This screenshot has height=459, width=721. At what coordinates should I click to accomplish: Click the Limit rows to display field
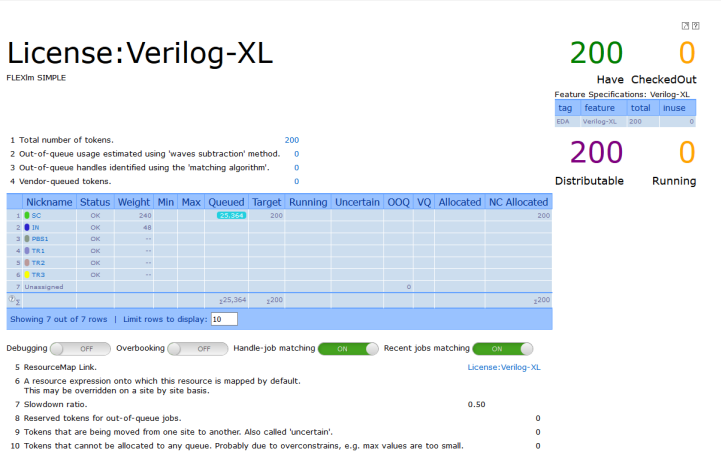[x=223, y=319]
